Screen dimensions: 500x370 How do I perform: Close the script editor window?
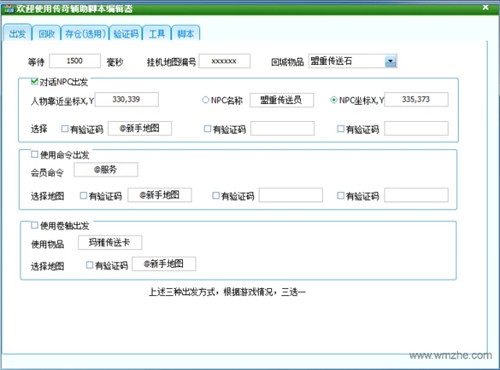click(485, 7)
